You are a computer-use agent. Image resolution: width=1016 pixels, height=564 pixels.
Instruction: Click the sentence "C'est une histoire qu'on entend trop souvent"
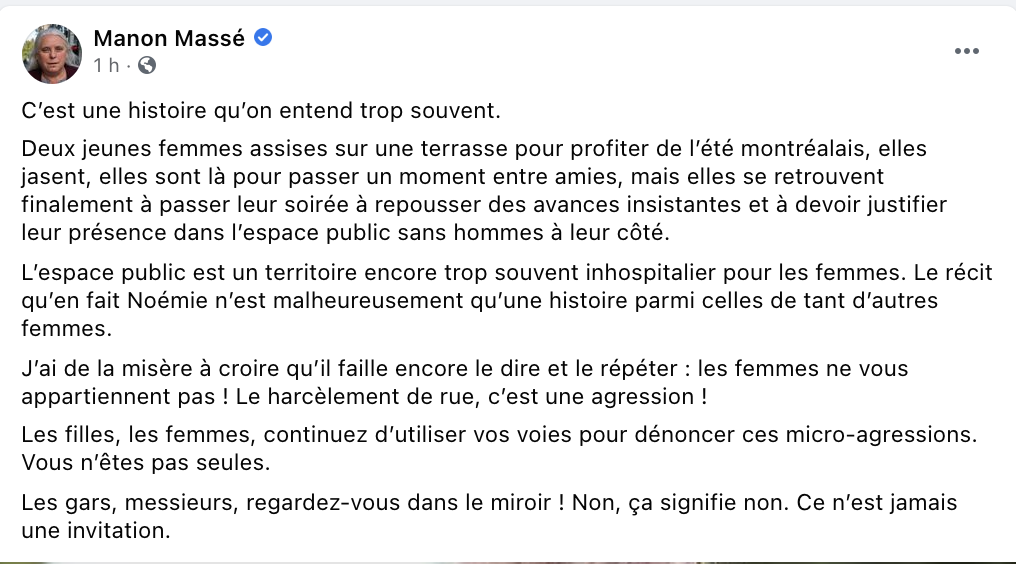coord(260,111)
